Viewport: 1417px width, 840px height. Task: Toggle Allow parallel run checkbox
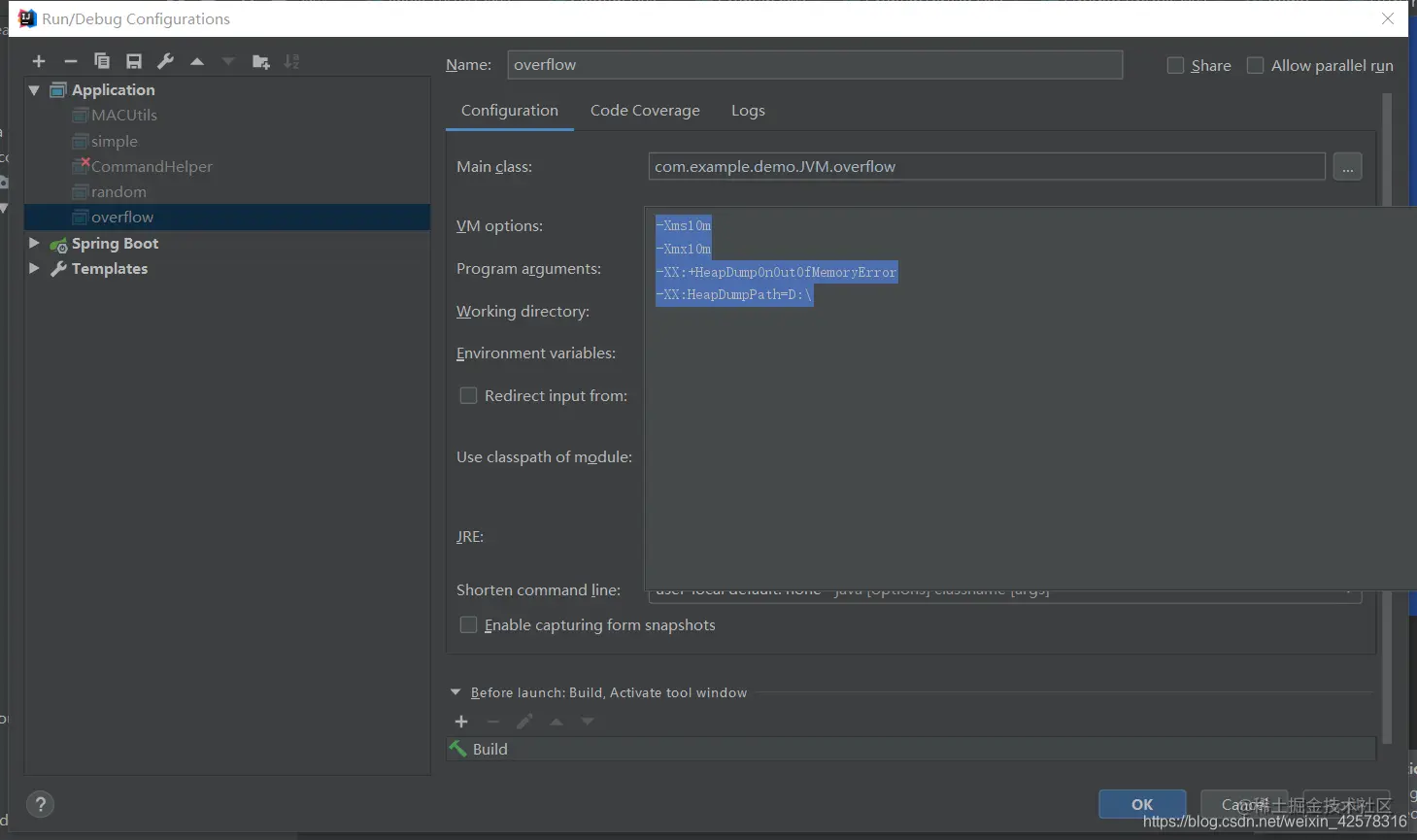click(1255, 65)
